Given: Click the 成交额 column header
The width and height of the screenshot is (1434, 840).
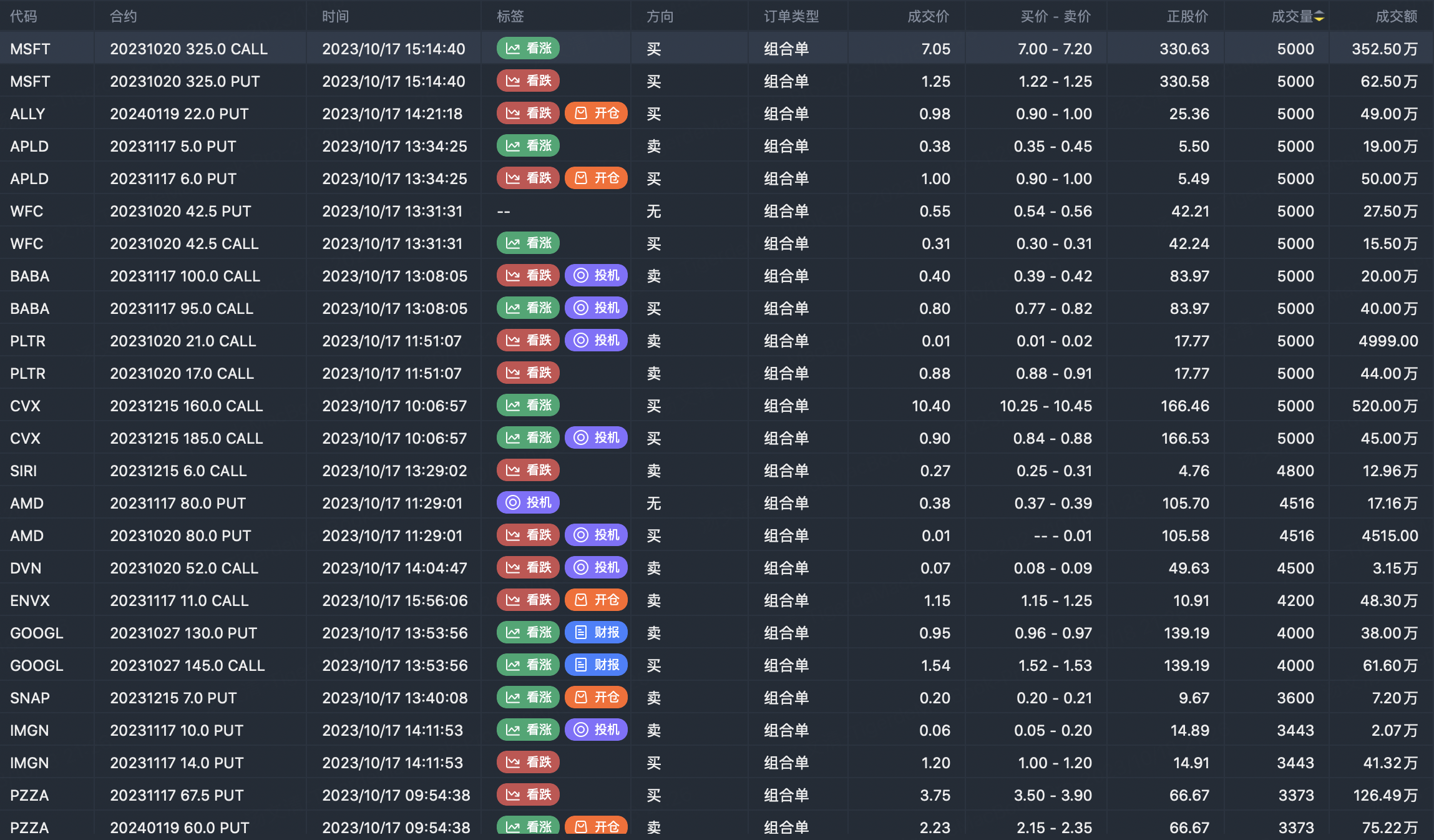Looking at the screenshot, I should (1397, 16).
